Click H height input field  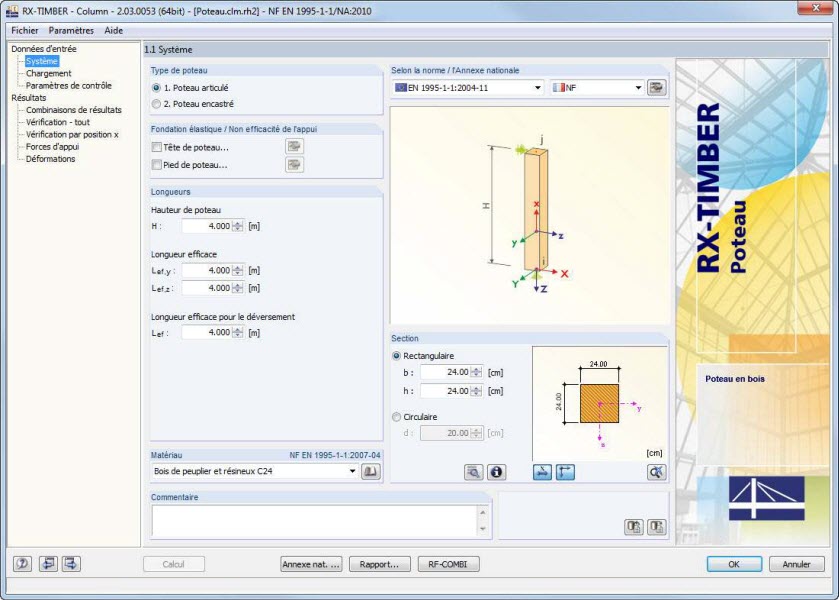click(207, 226)
